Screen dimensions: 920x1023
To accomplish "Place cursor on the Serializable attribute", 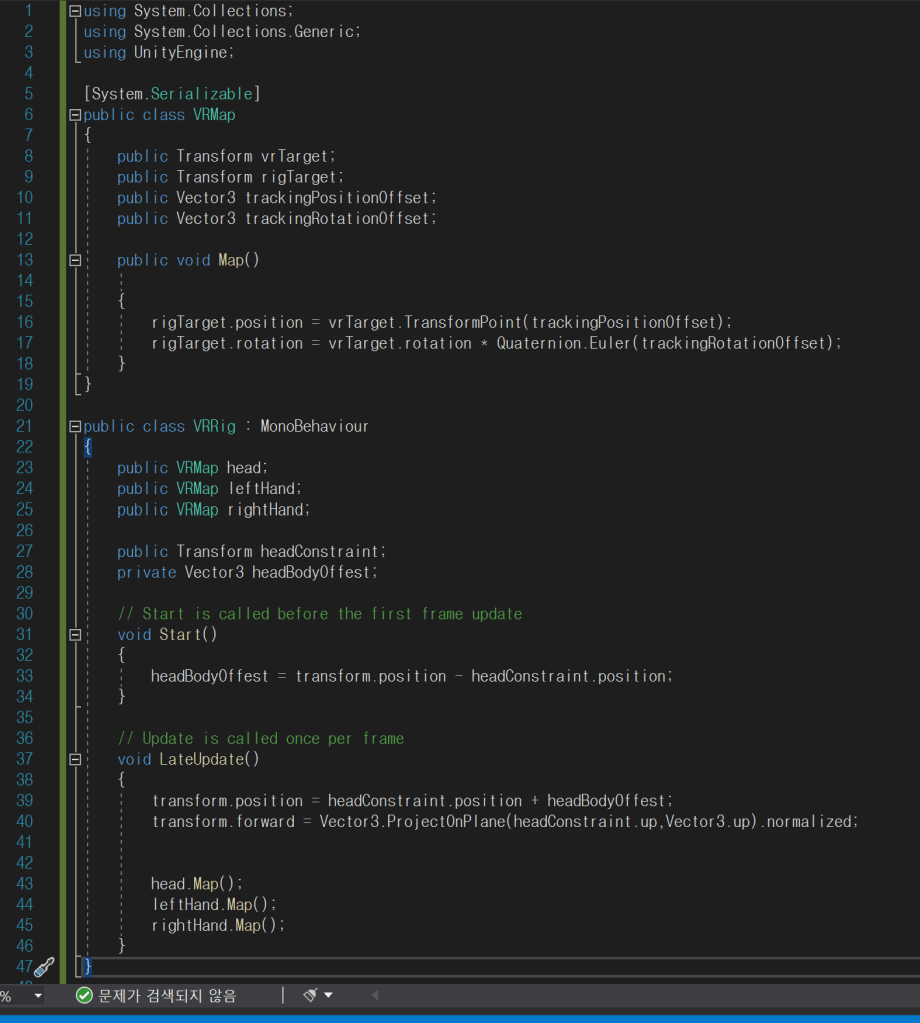I will tap(203, 94).
